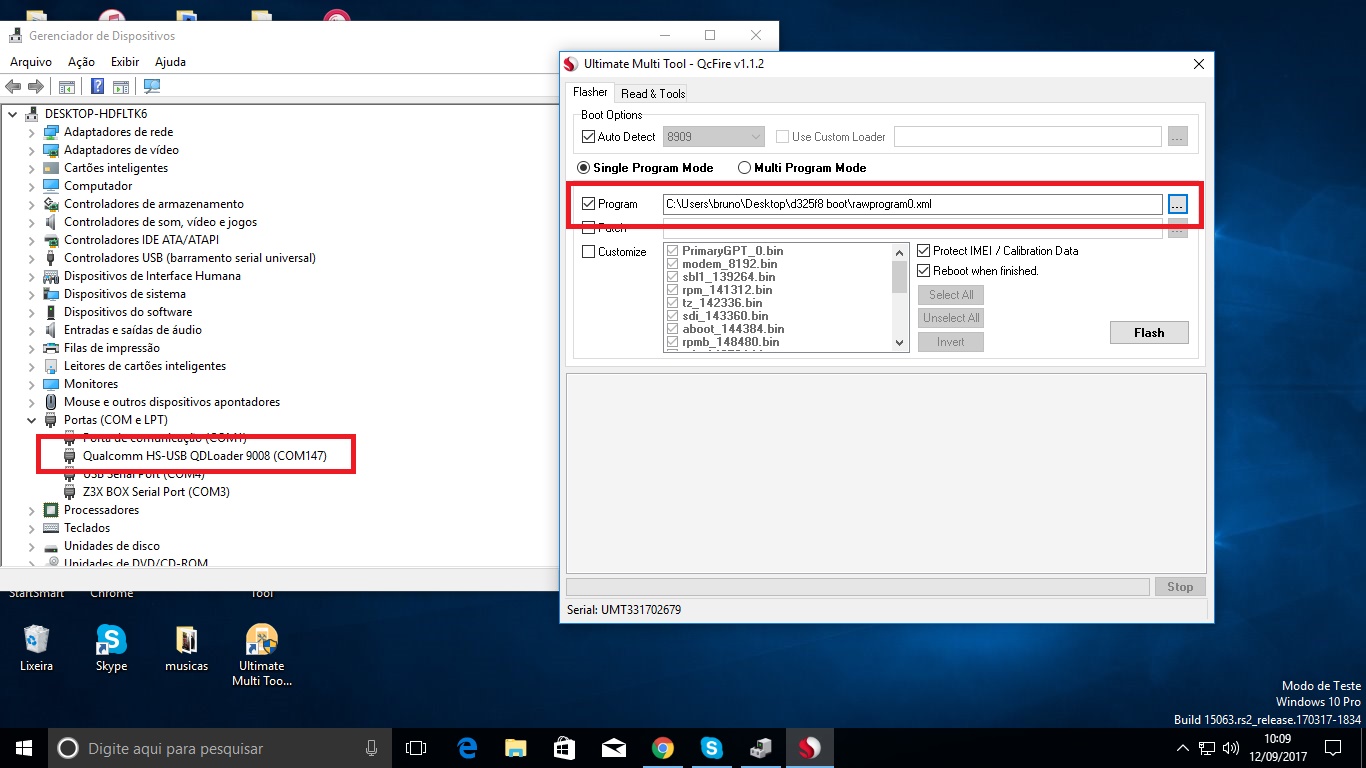This screenshot has height=768, width=1366.
Task: Open the Ajuda menu
Action: coord(171,62)
